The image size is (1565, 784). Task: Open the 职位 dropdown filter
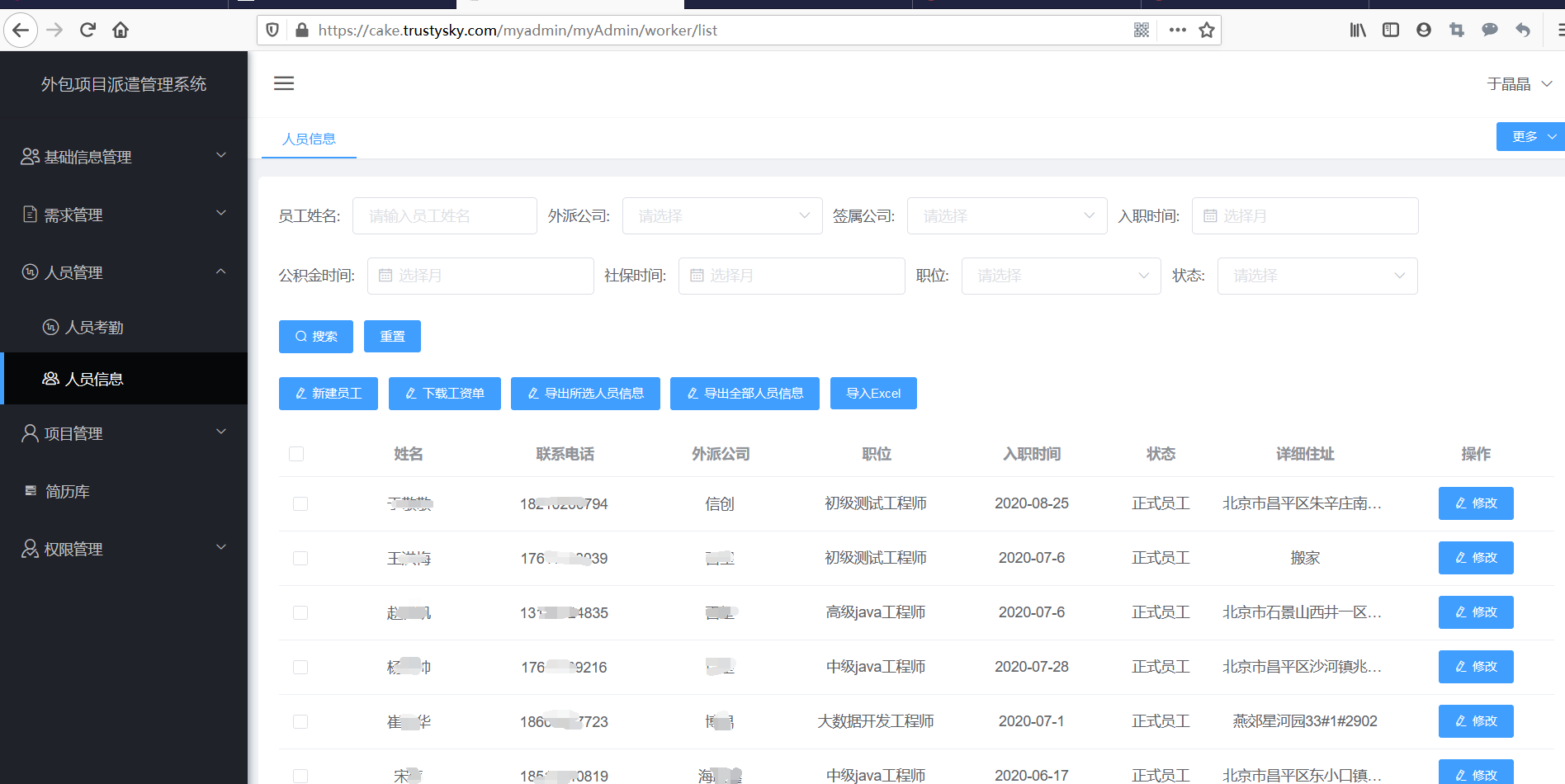tap(1061, 276)
